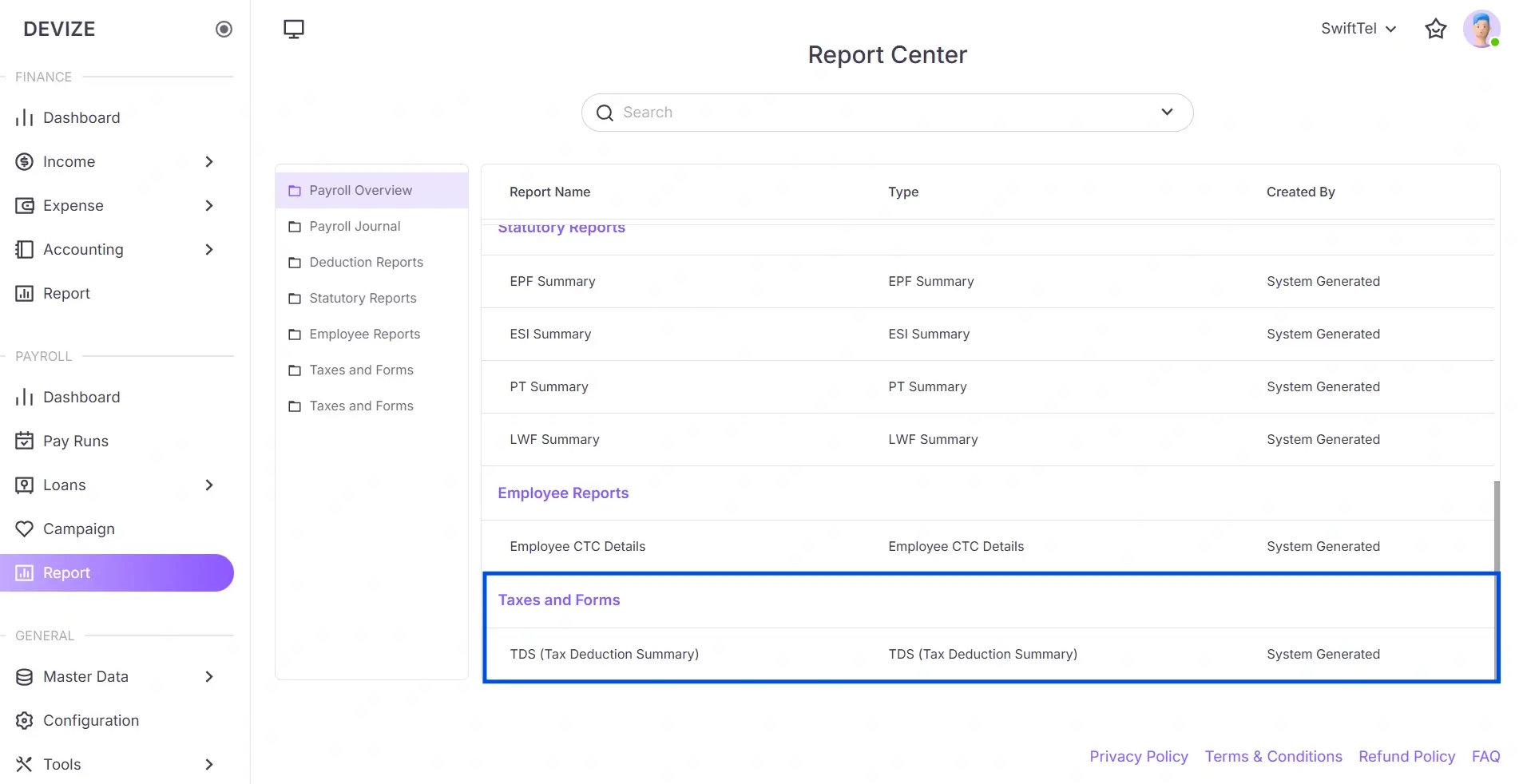Click the Pay Runs calendar icon

25,441
